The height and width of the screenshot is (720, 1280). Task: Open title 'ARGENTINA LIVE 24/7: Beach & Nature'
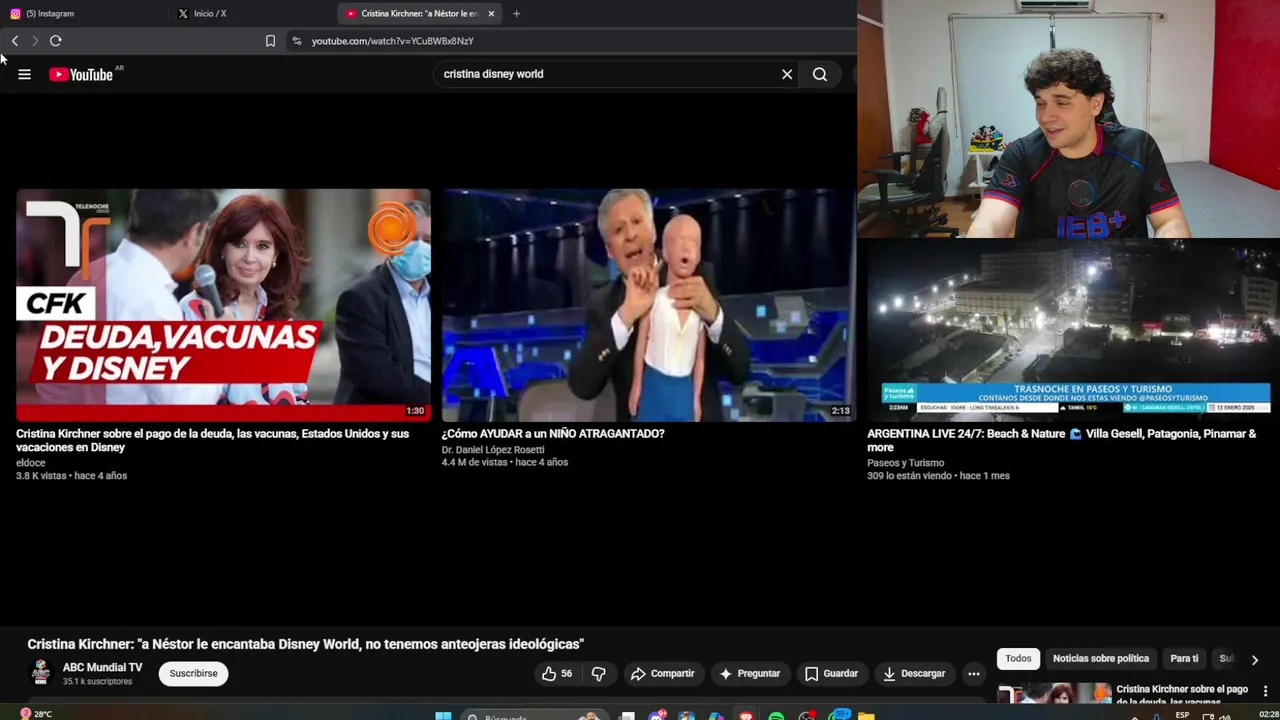point(1061,440)
